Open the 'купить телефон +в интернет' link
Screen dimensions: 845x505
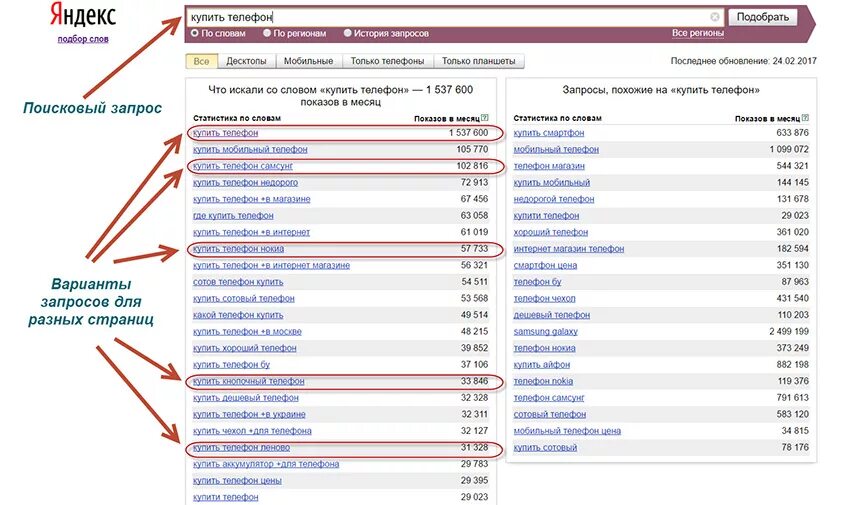coord(251,232)
